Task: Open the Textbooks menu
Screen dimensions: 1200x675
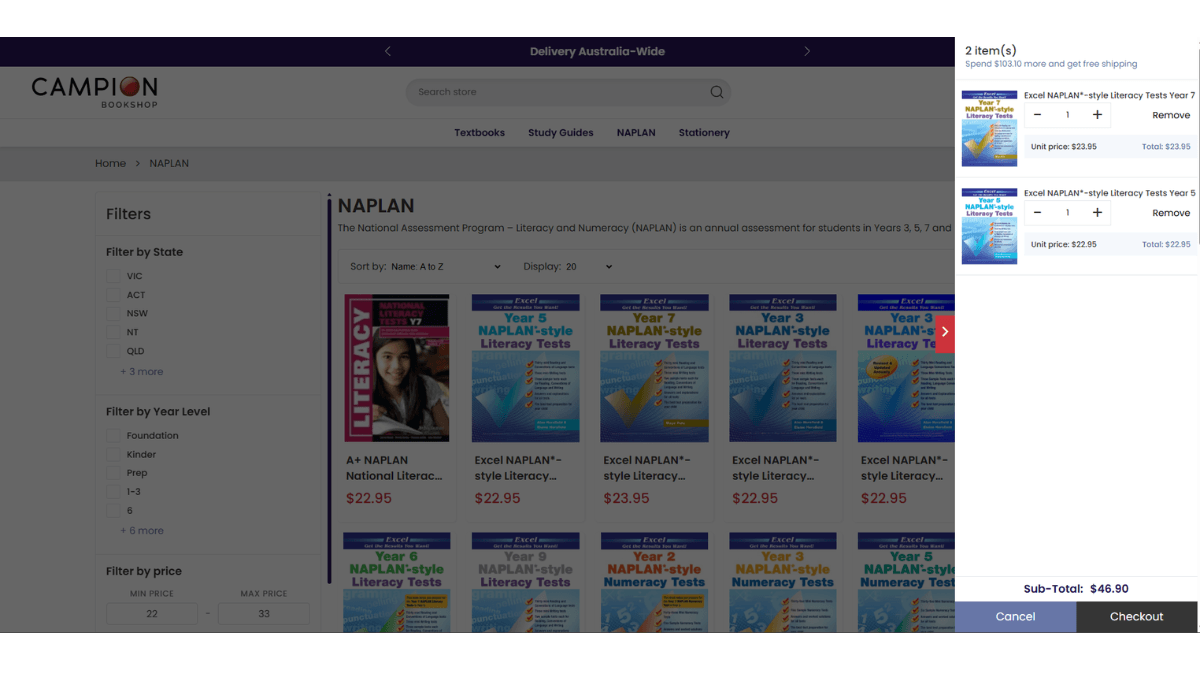Action: click(x=479, y=132)
